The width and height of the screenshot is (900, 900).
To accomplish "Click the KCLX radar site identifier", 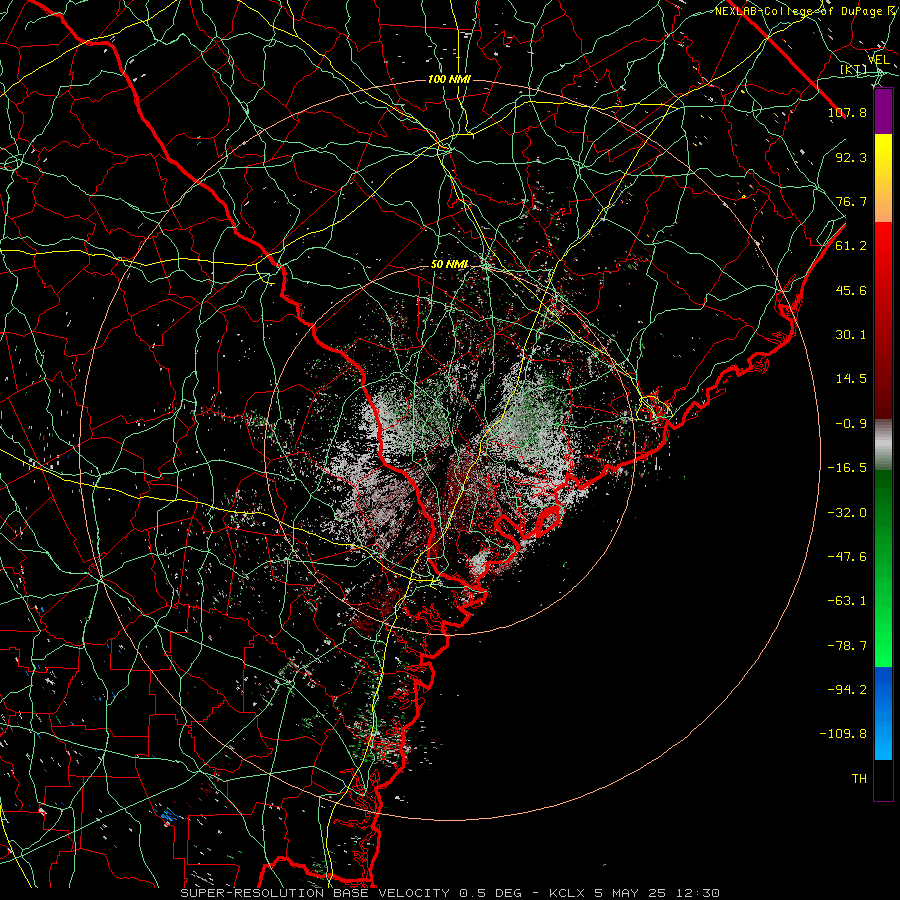I will tap(567, 893).
